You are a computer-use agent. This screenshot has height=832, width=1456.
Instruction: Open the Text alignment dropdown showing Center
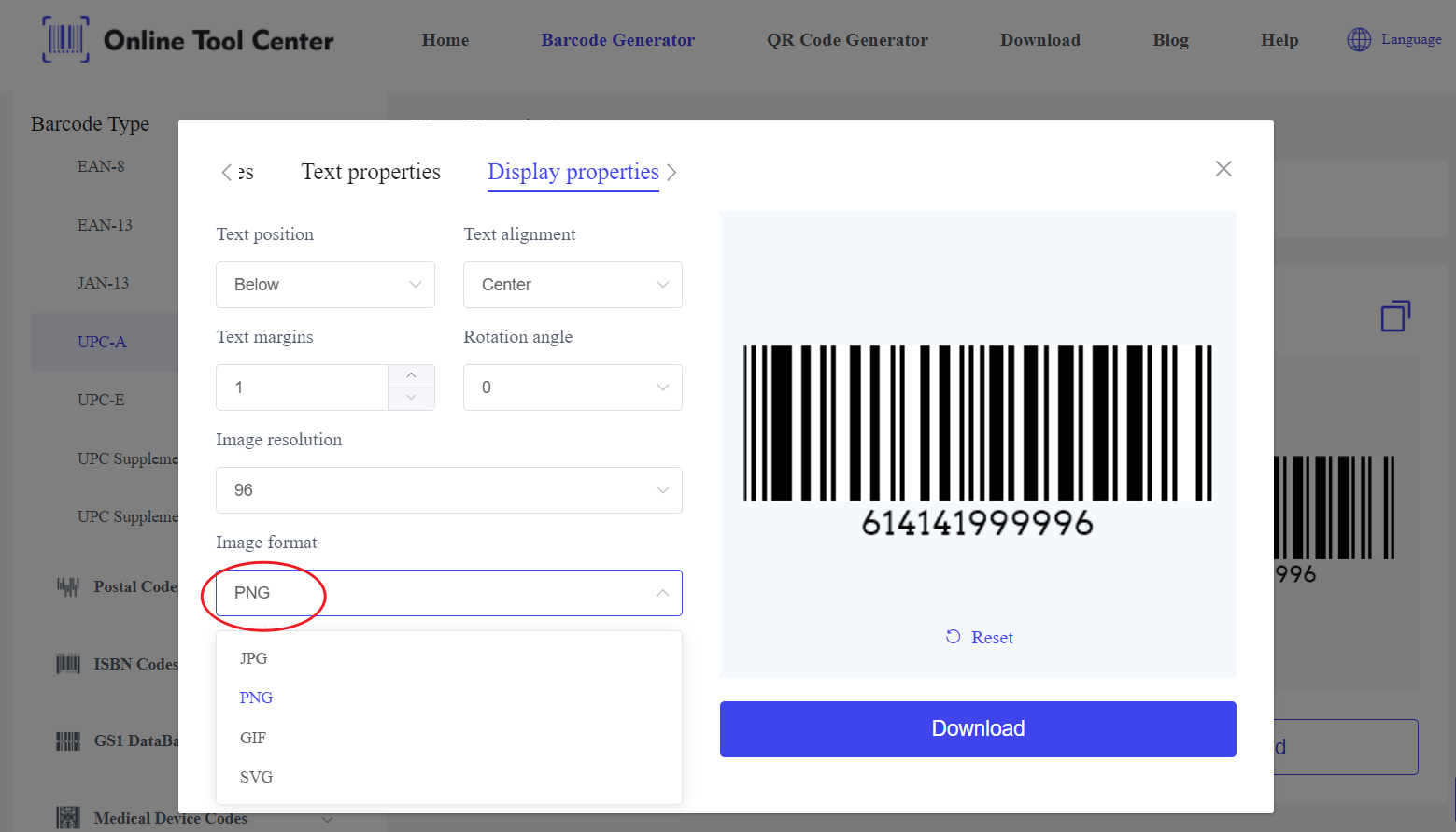(x=573, y=285)
